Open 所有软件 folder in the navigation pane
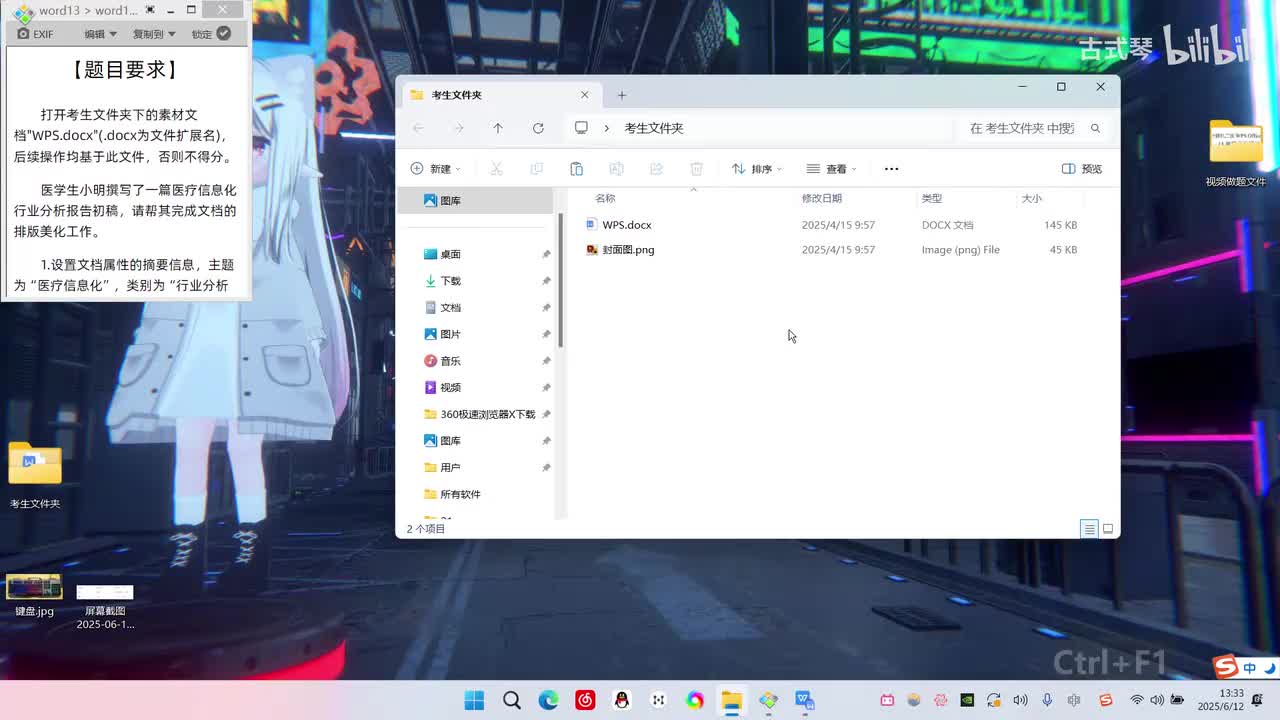1280x720 pixels. pyautogui.click(x=452, y=494)
